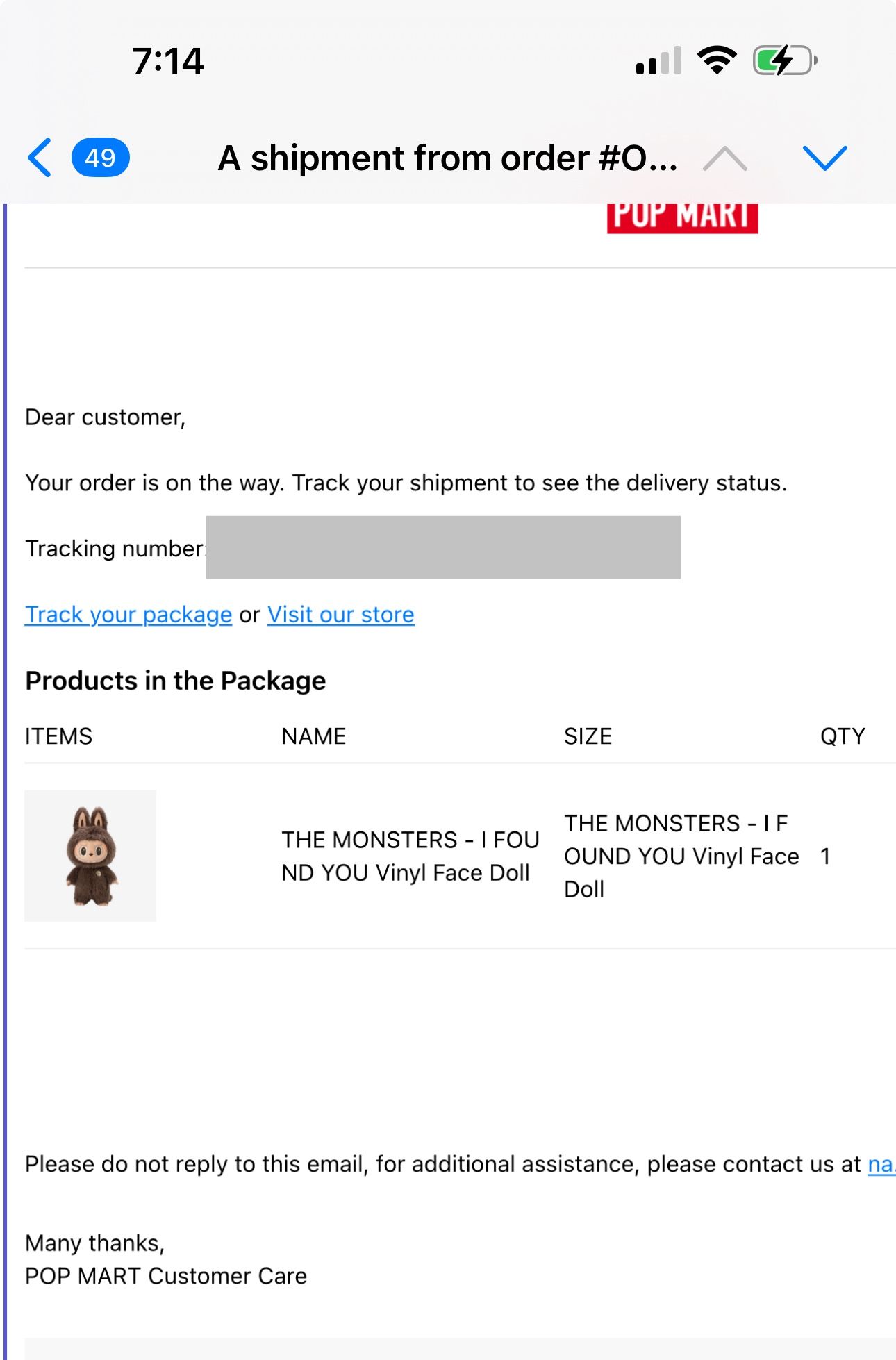Follow the "Visit our store" link
This screenshot has height=1360, width=896.
(x=340, y=615)
